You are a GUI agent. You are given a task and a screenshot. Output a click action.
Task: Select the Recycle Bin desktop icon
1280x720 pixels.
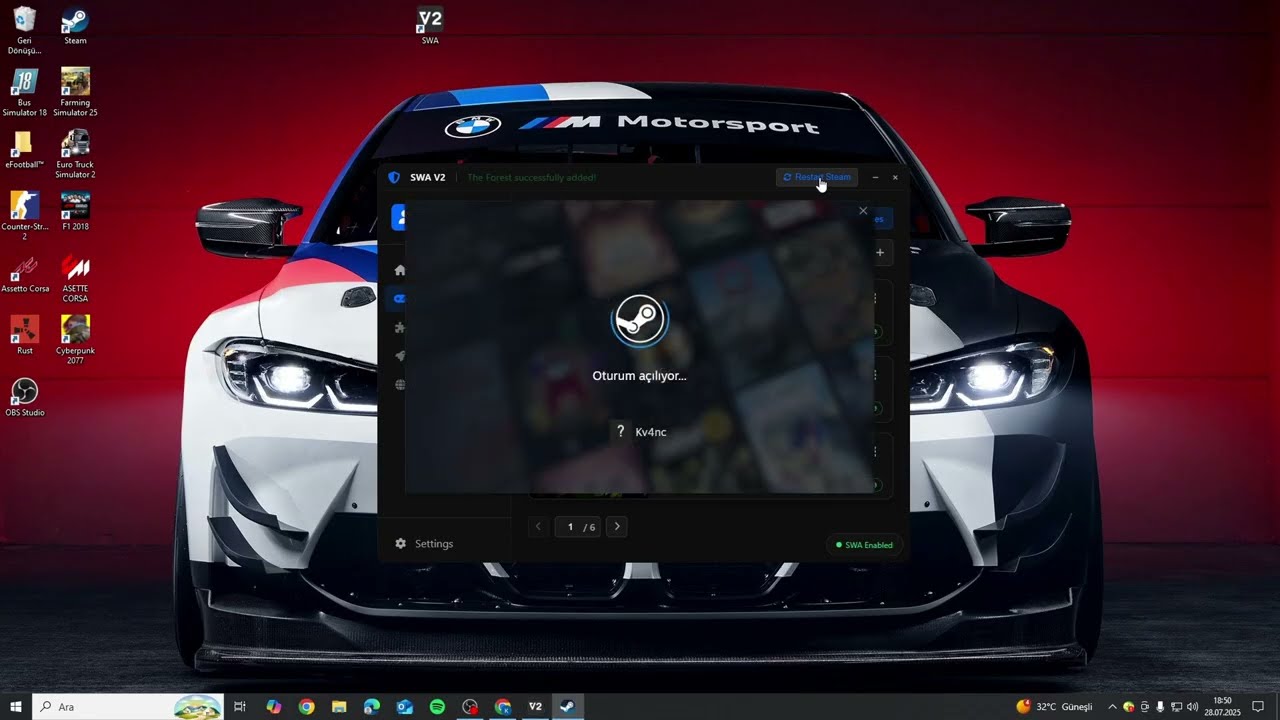point(25,32)
